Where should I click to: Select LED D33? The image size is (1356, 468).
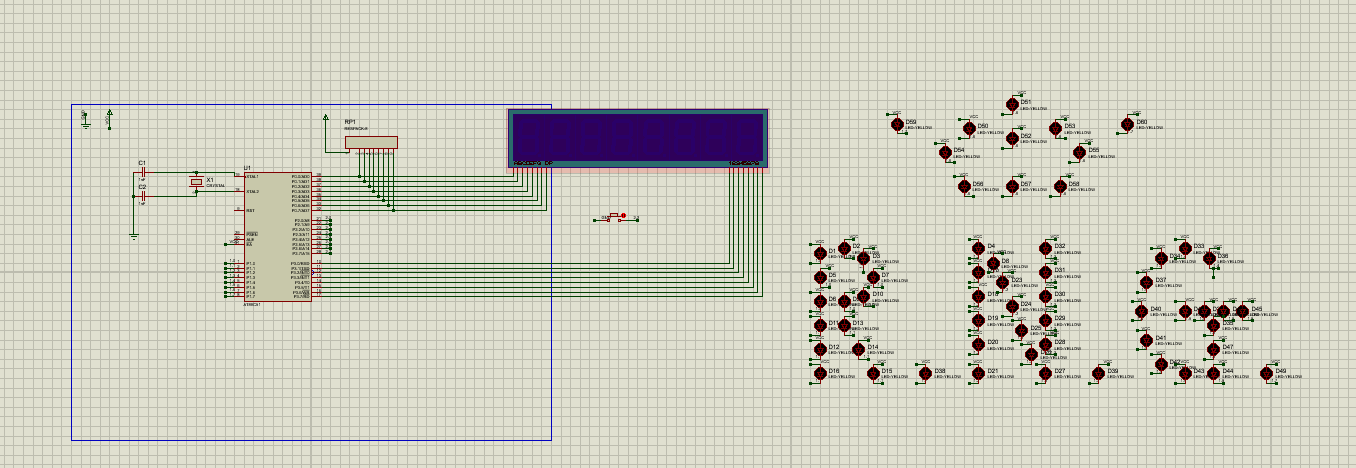1185,248
